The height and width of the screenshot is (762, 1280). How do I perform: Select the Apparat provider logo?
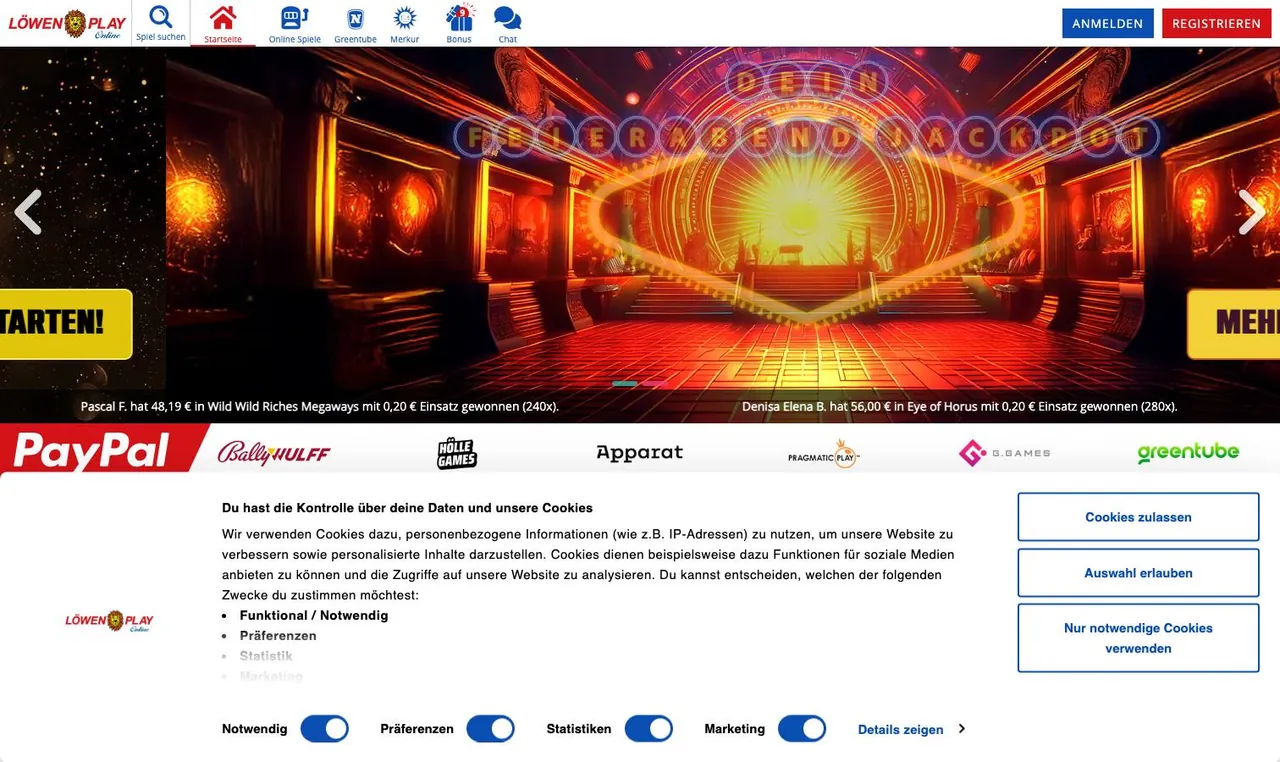pyautogui.click(x=639, y=453)
